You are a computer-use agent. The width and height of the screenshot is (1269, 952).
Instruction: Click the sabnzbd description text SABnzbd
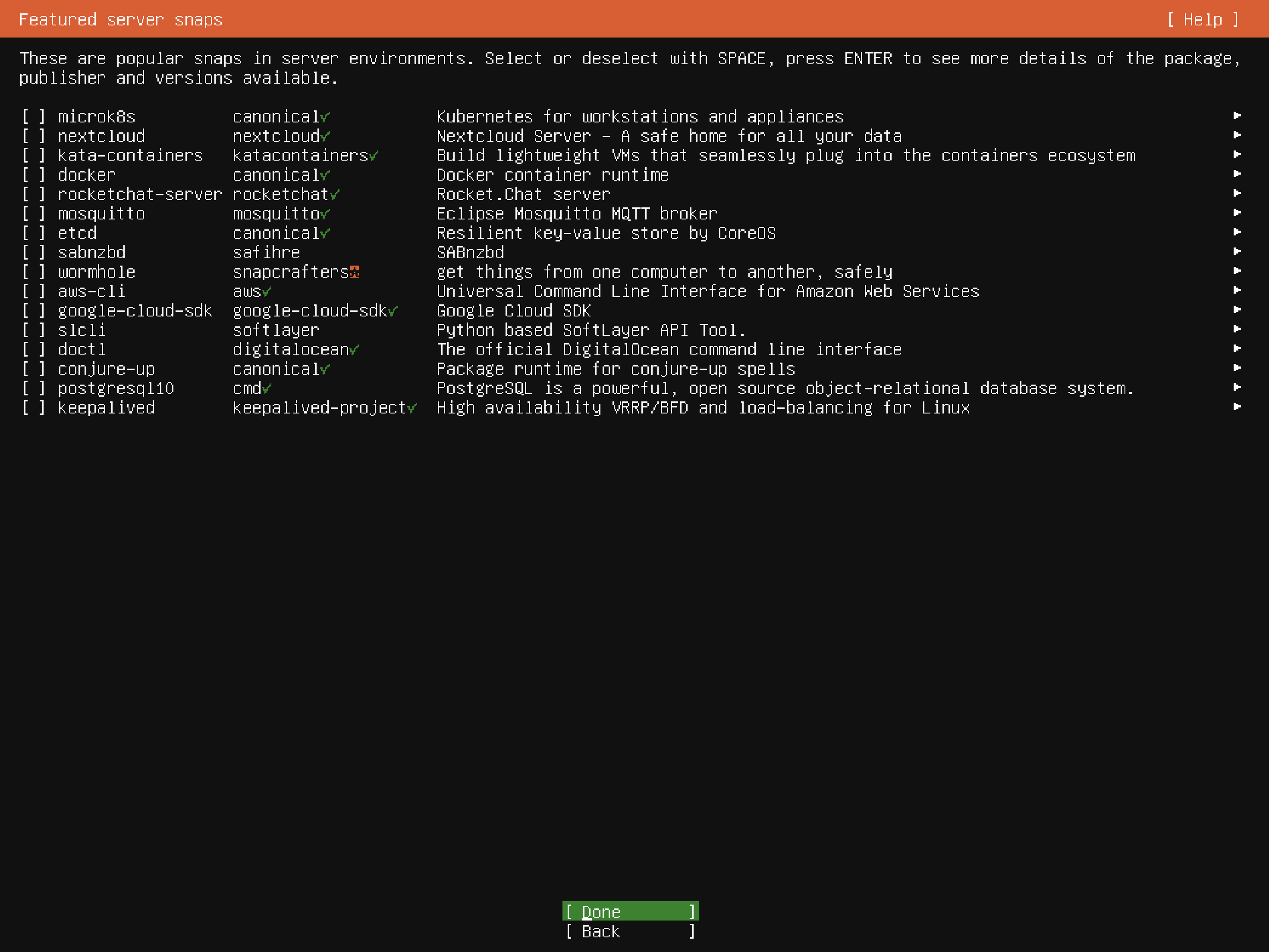(470, 253)
